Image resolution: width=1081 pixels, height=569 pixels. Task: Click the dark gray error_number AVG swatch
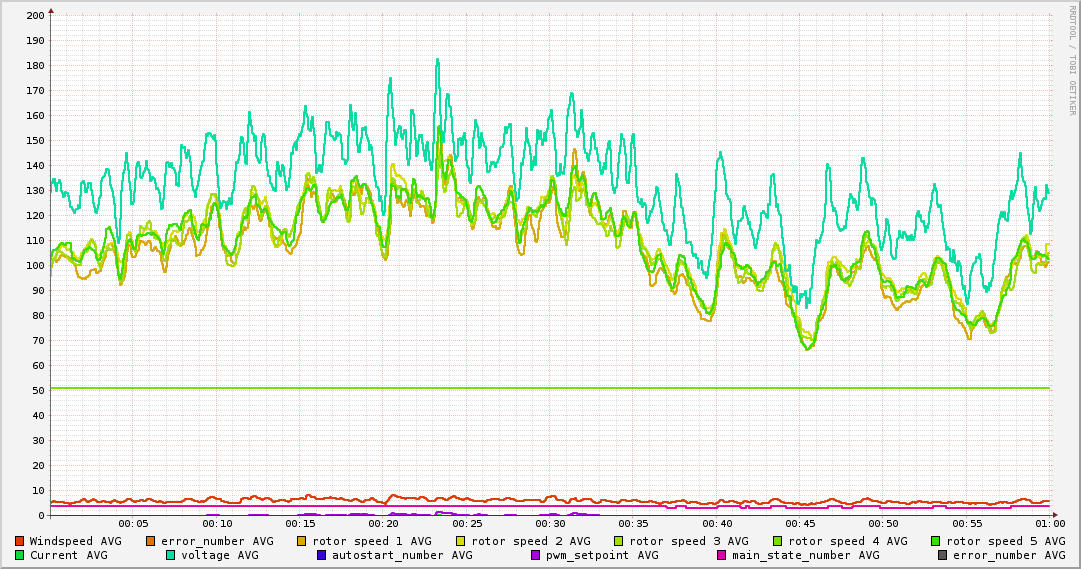[x=942, y=555]
